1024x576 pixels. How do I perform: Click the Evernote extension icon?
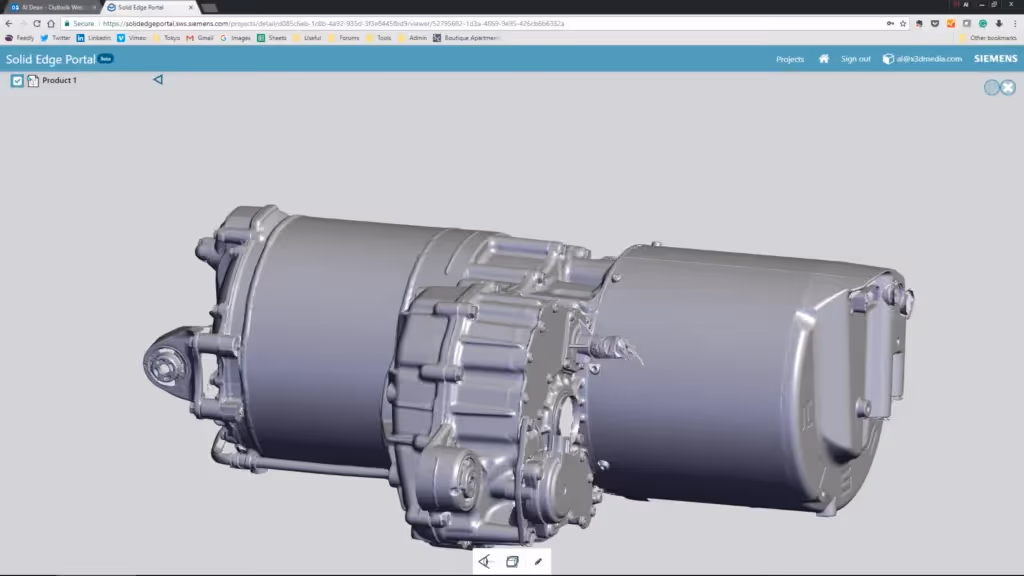[919, 24]
